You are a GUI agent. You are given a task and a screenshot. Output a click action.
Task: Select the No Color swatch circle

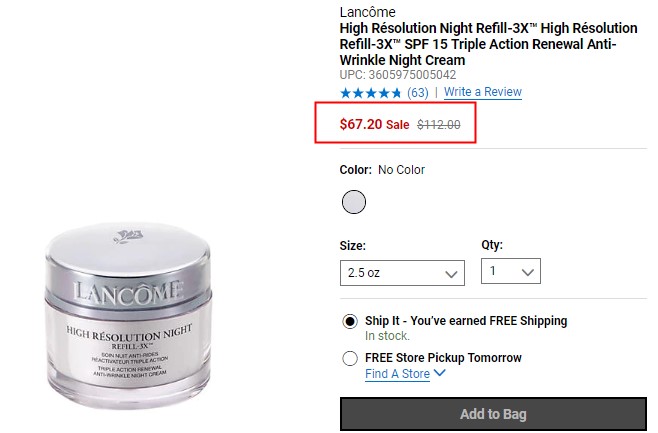click(354, 202)
